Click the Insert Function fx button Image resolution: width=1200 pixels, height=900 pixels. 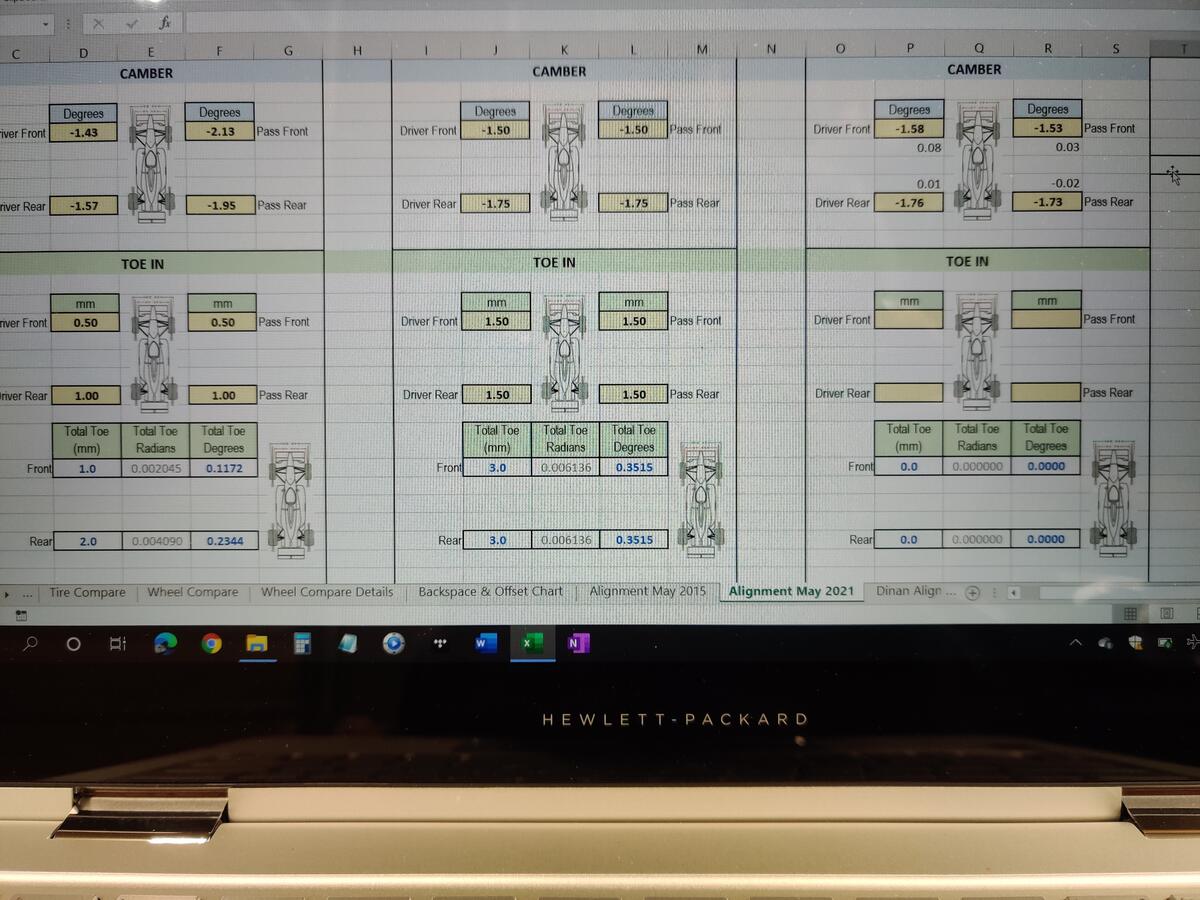coord(164,23)
